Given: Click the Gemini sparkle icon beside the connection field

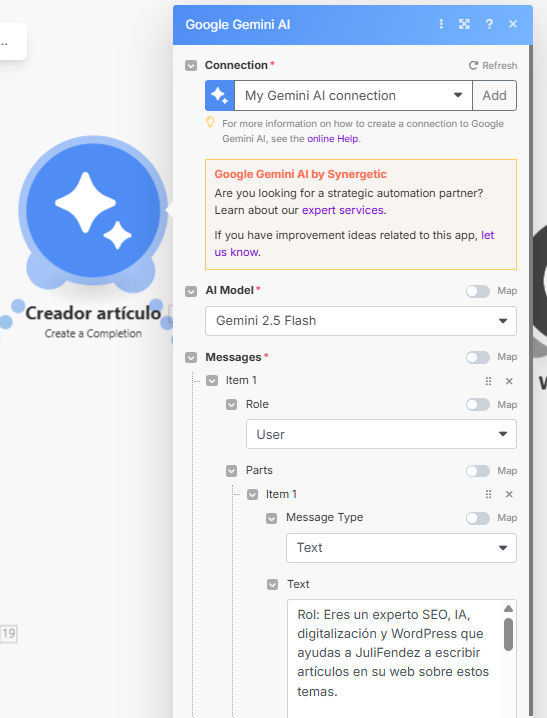Looking at the screenshot, I should pyautogui.click(x=220, y=96).
